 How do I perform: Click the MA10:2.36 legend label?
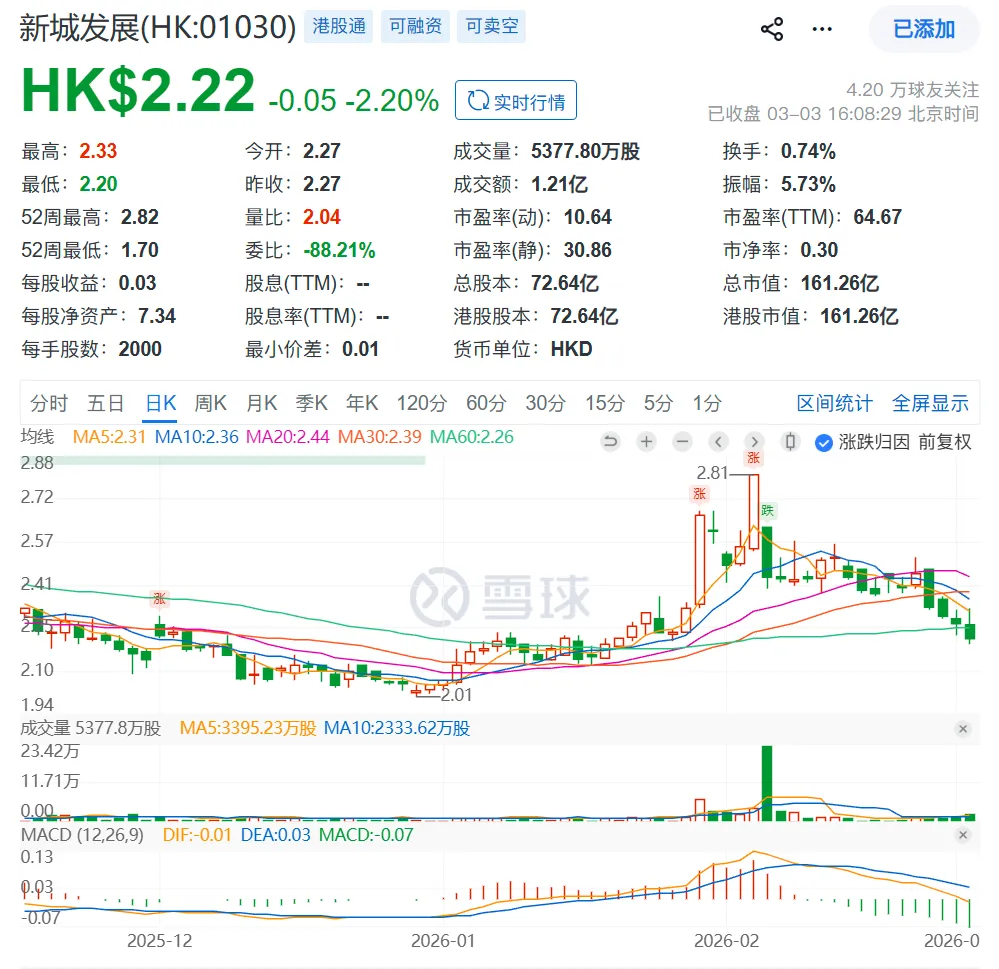(x=197, y=437)
